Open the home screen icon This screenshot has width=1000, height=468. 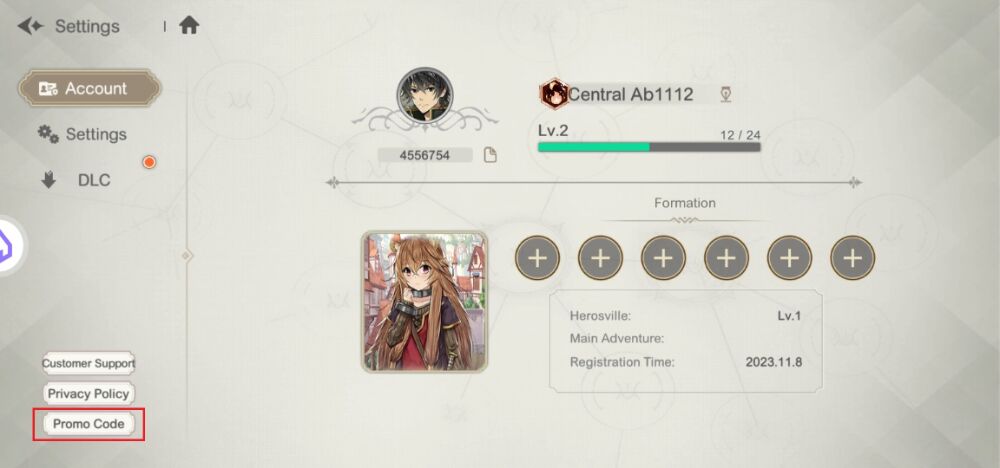[189, 26]
